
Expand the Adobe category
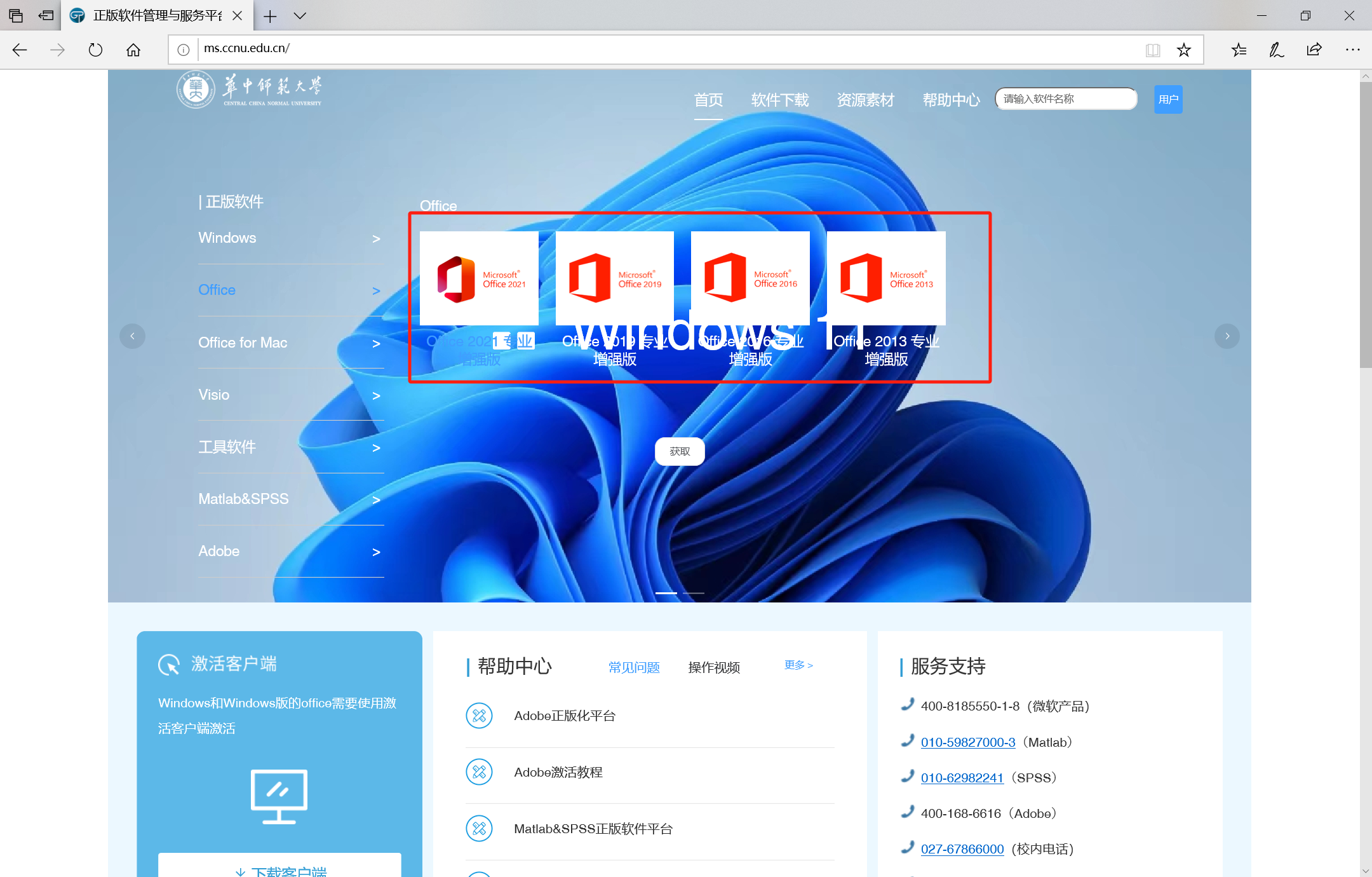point(291,552)
